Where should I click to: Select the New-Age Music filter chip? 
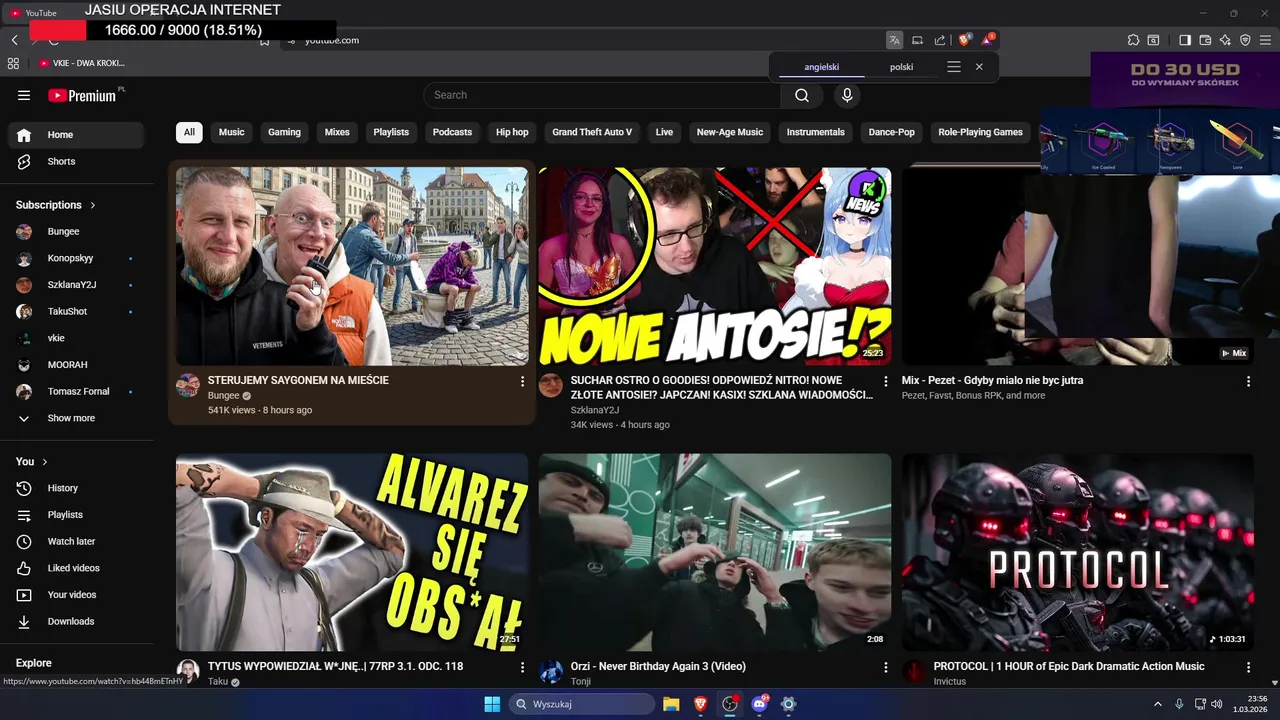[729, 132]
